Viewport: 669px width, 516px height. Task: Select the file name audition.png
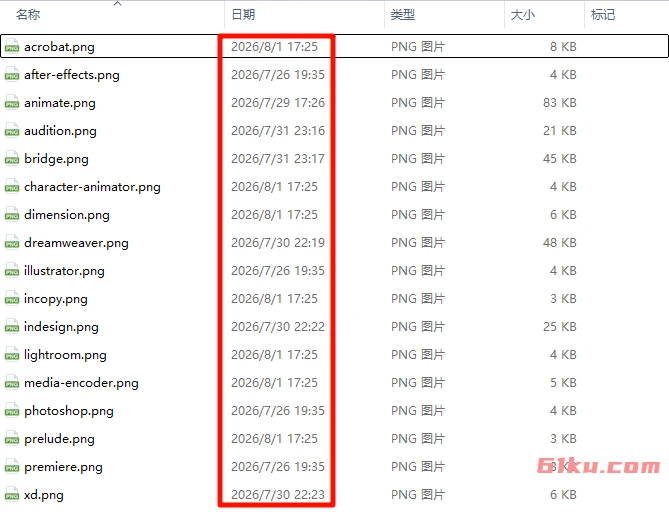point(60,131)
